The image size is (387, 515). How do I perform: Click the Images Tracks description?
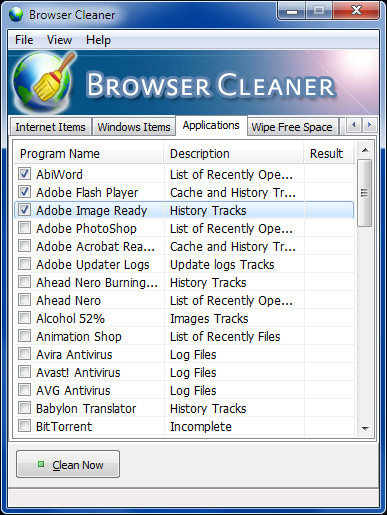click(x=209, y=319)
